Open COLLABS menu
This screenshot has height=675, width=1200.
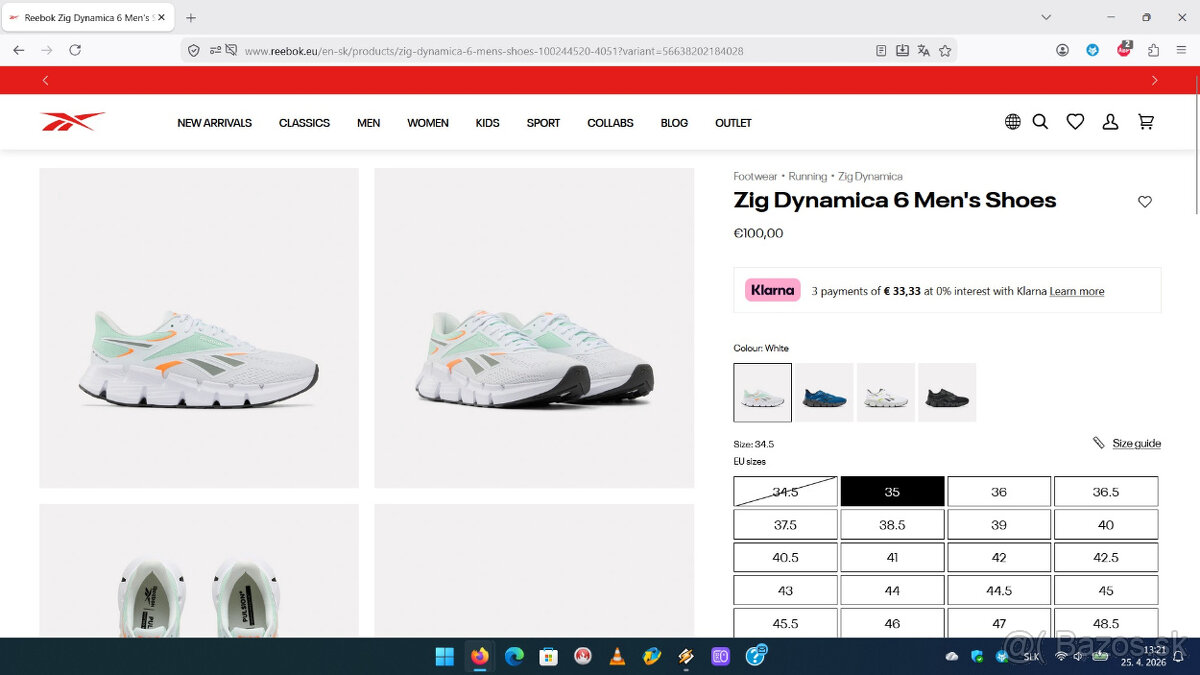[x=610, y=123]
